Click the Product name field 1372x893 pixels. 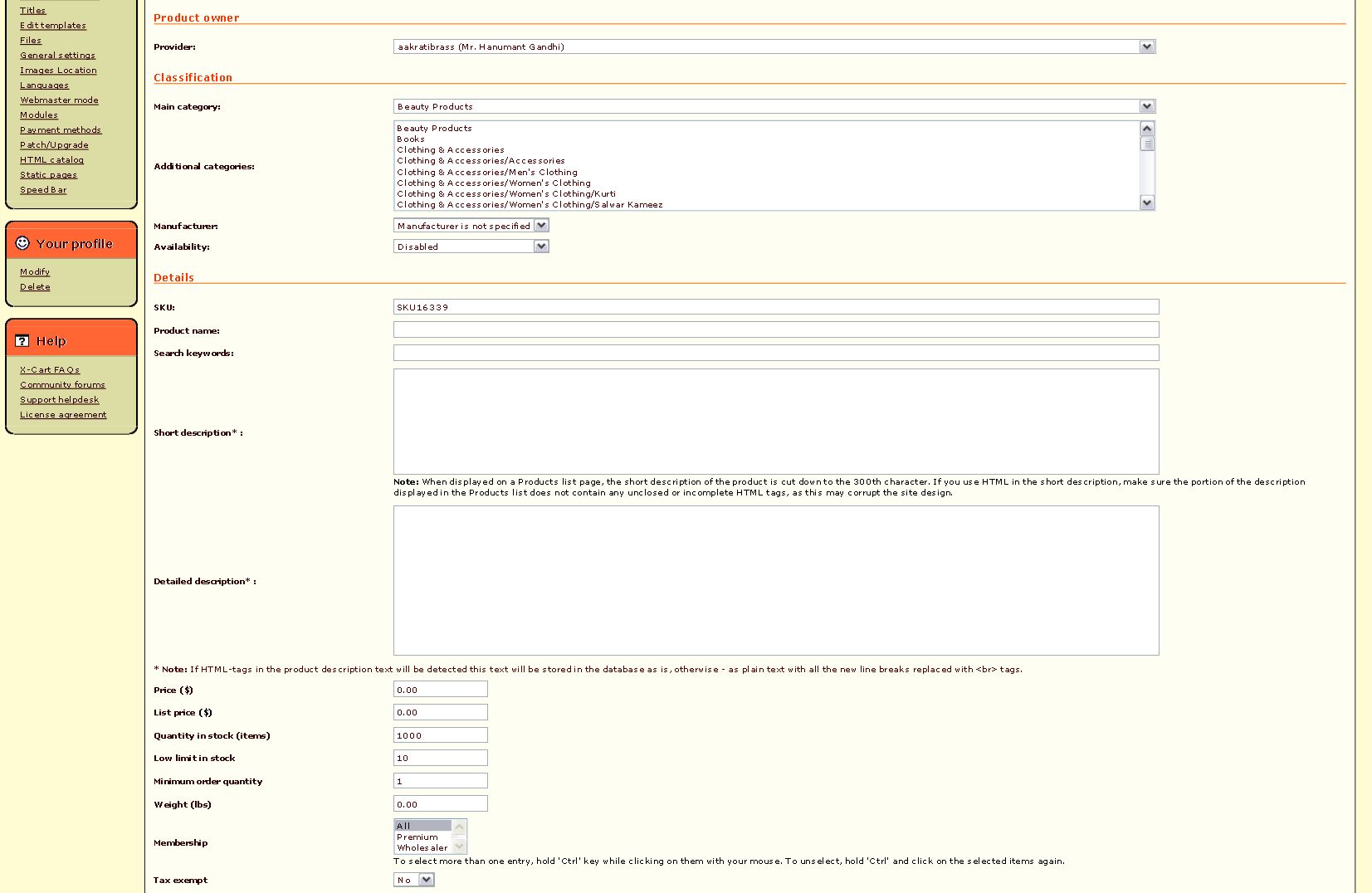tap(776, 330)
